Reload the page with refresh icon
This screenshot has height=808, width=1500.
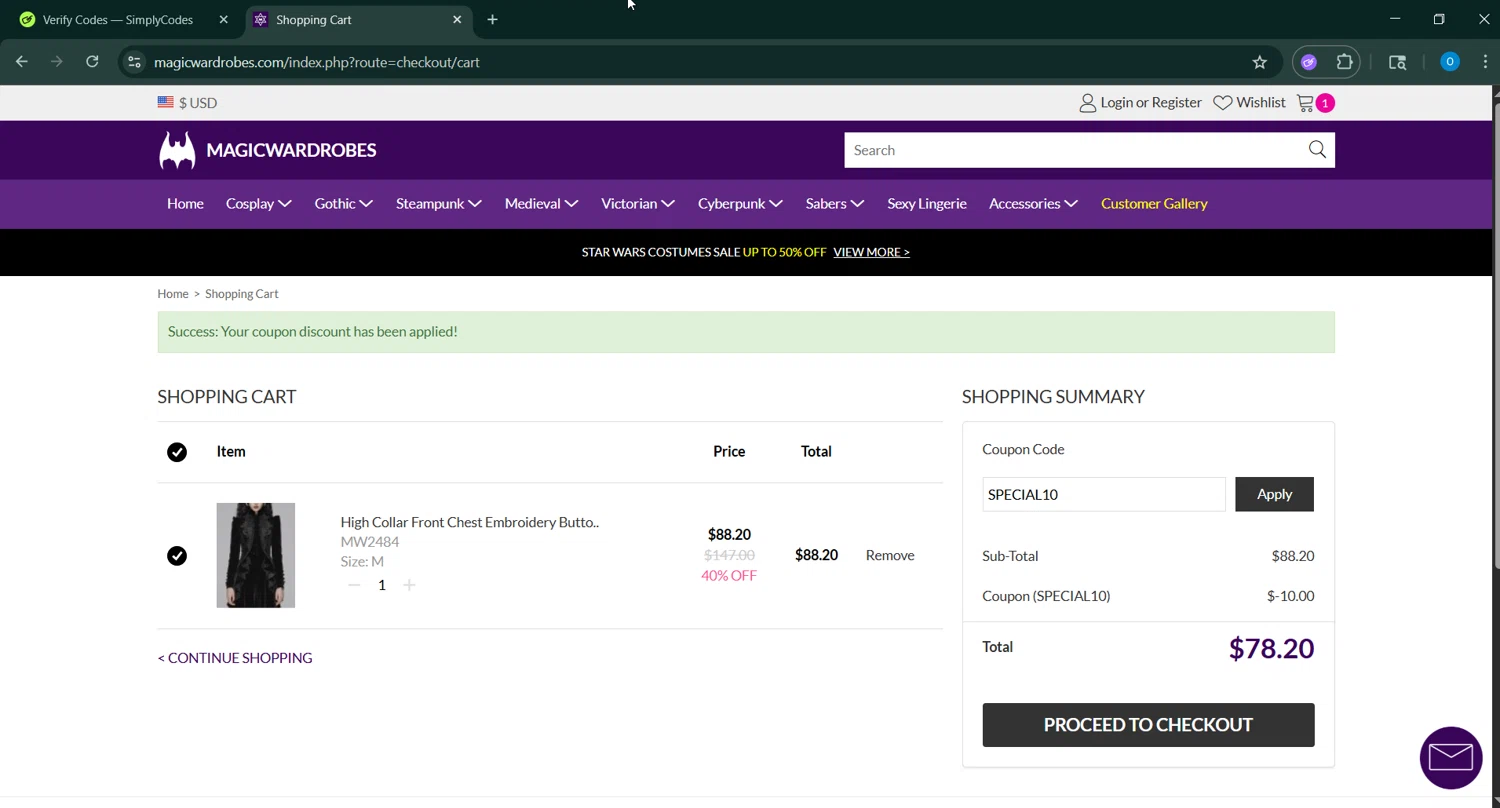coord(92,62)
